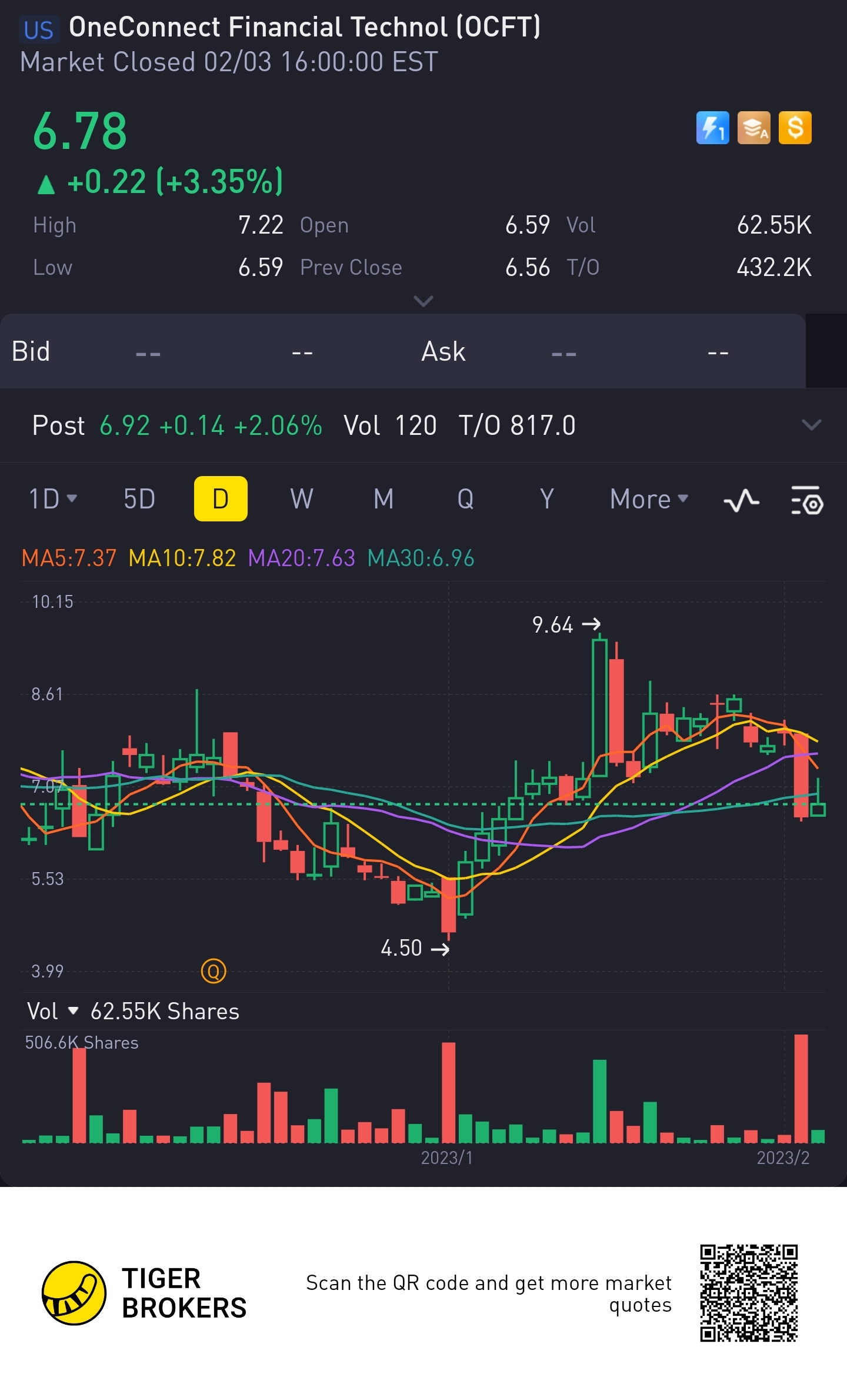Tap the orange stacked layers icon
Image resolution: width=847 pixels, height=1400 pixels.
click(x=753, y=128)
